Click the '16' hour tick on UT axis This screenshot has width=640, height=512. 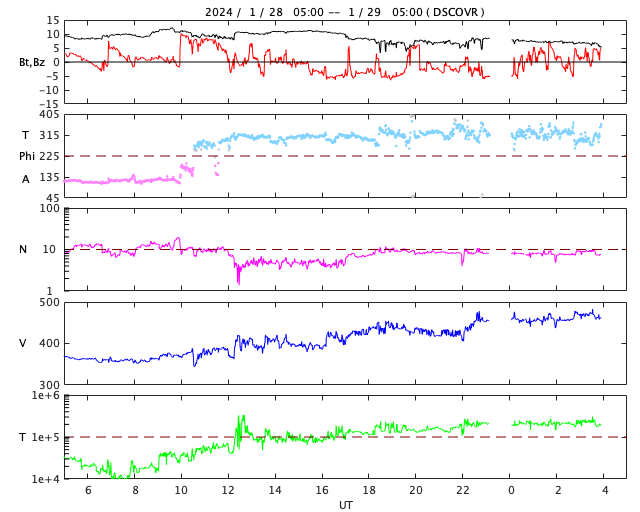click(322, 490)
